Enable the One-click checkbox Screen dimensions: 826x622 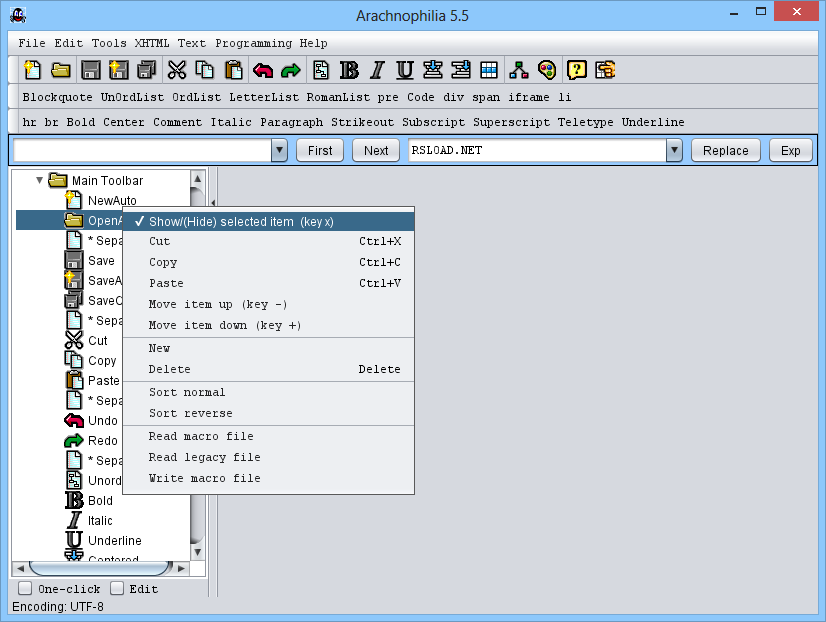pyautogui.click(x=25, y=588)
